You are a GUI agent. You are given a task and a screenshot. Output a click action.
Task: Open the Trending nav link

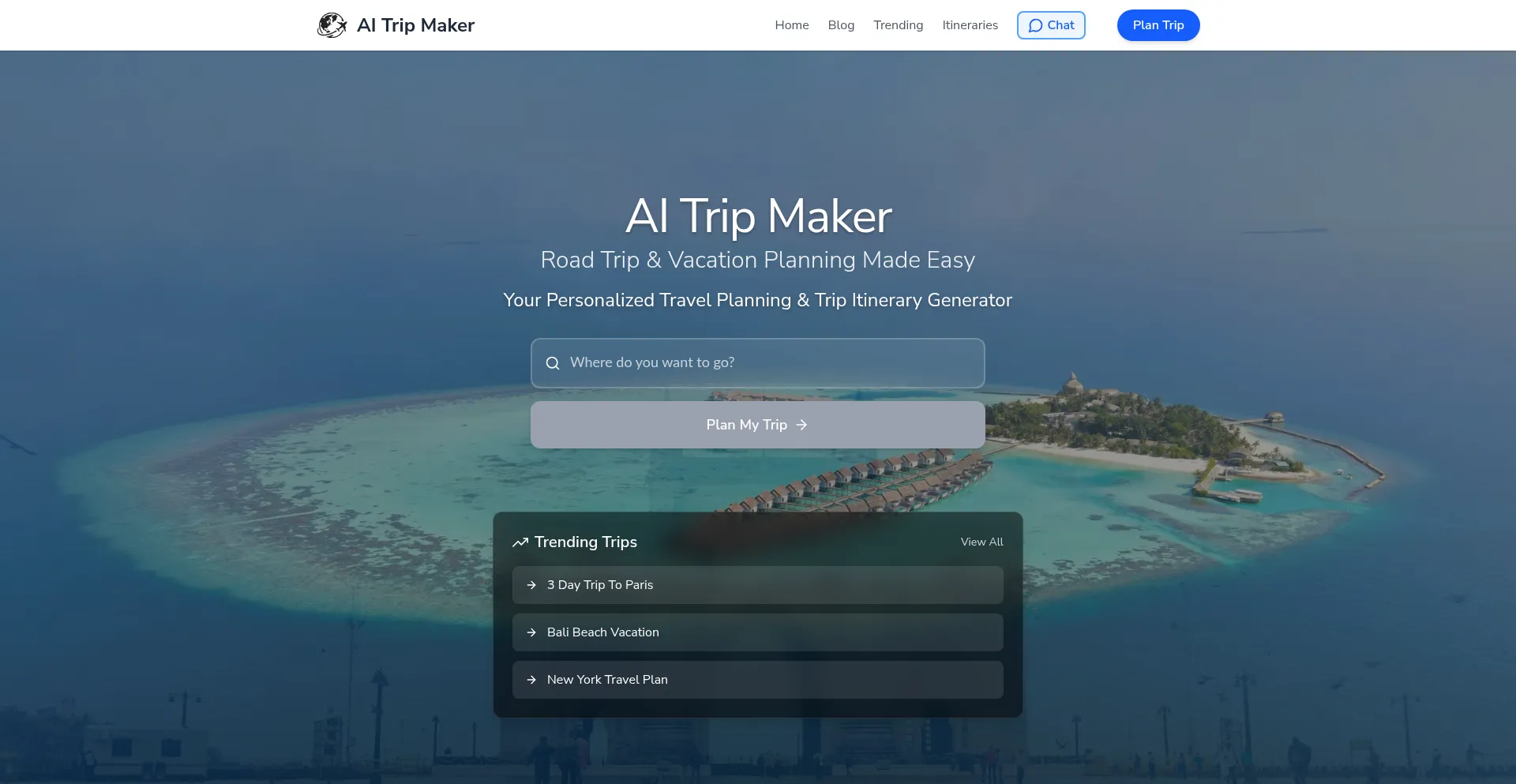coord(898,25)
